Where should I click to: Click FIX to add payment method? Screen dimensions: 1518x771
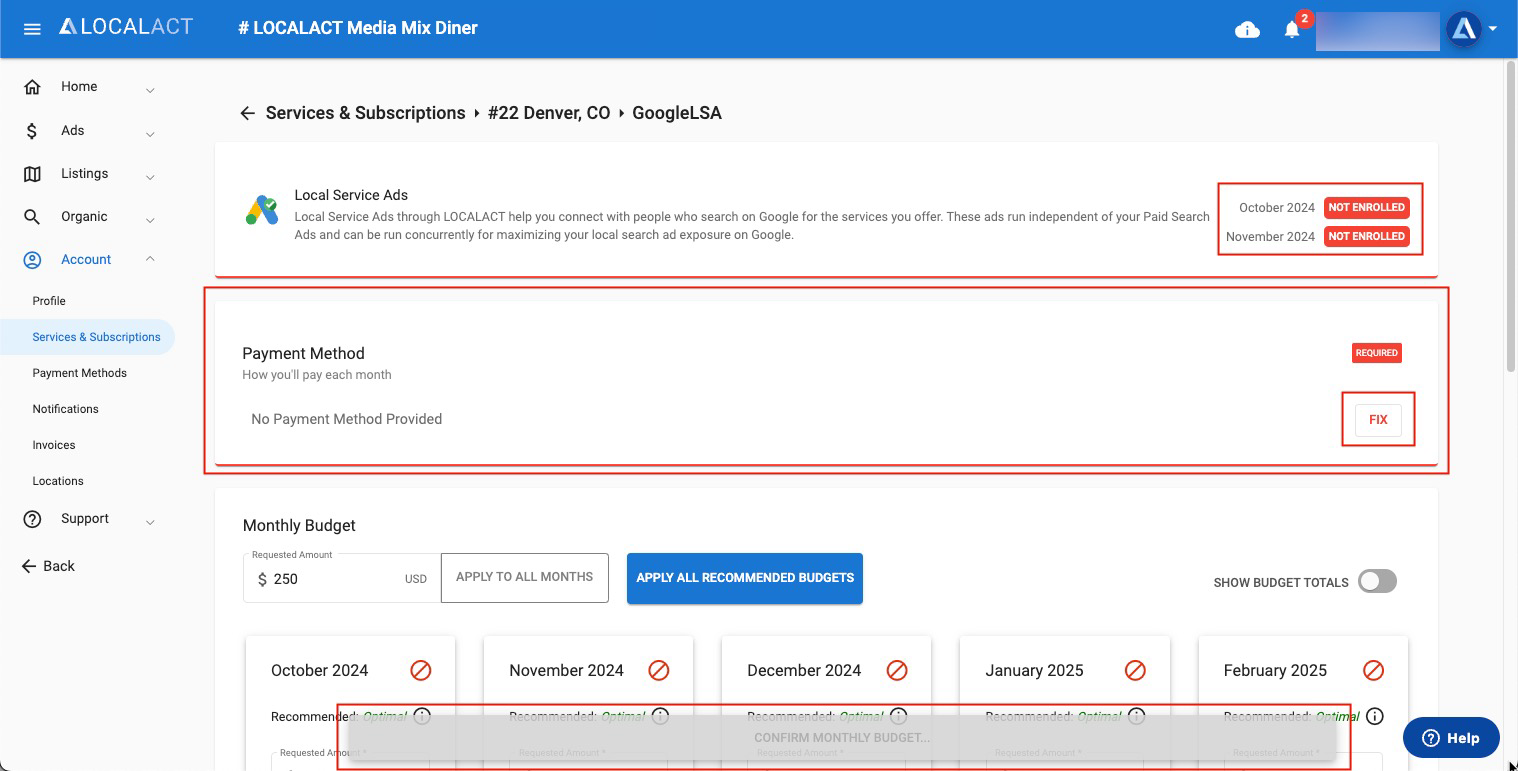[1378, 420]
